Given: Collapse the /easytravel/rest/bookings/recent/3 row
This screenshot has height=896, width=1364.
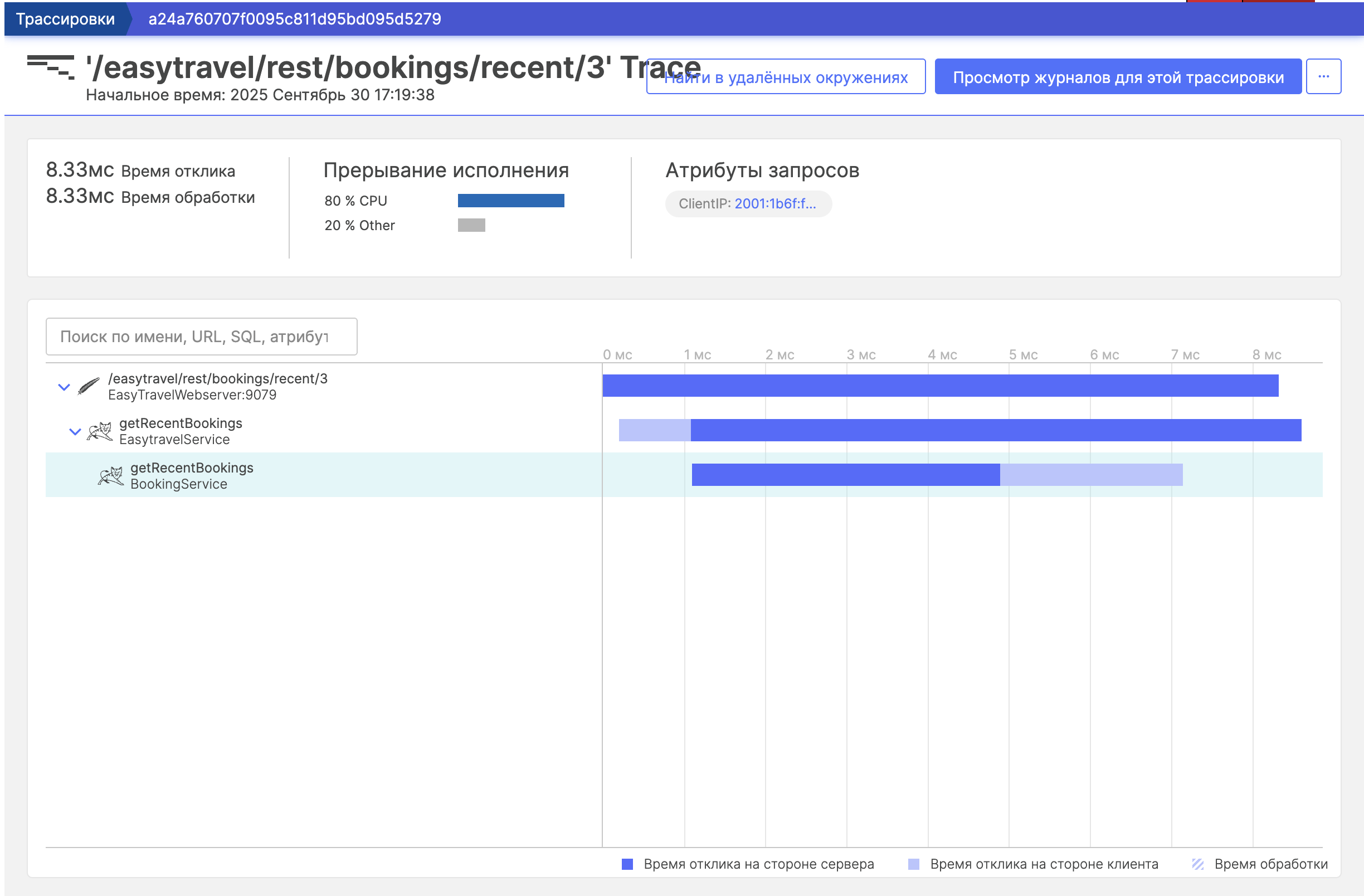Looking at the screenshot, I should pos(64,387).
